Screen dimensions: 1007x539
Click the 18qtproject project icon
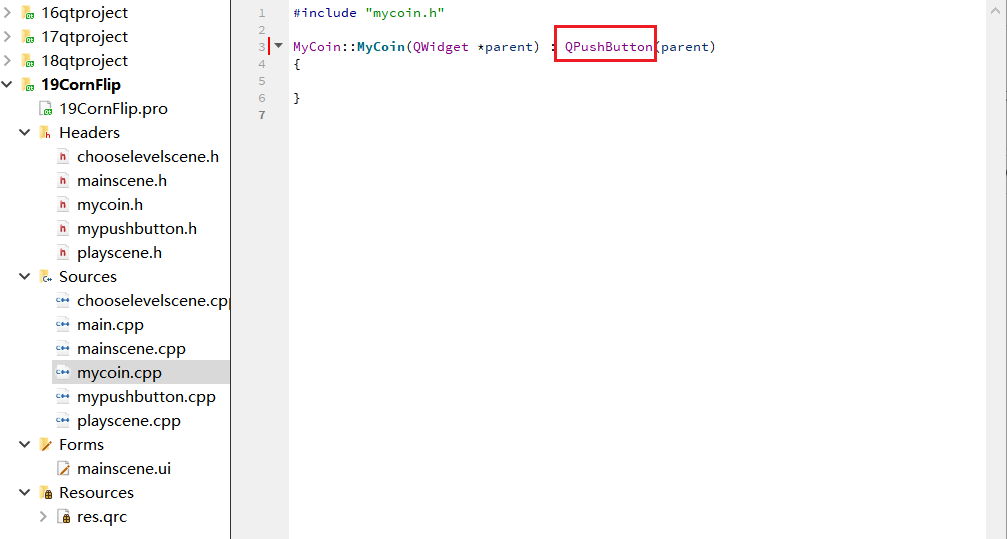[x=28, y=60]
